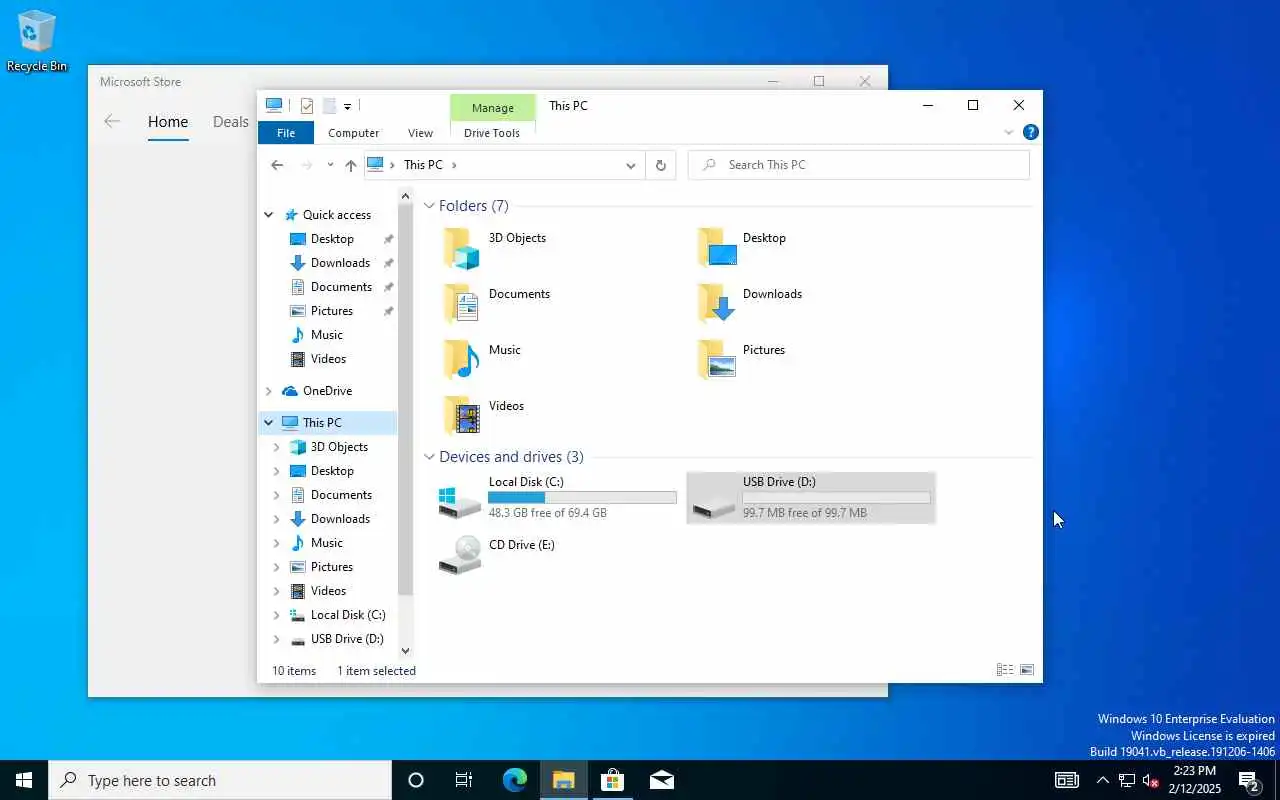
Task: Select Local Disk (C:) drive in main pane
Action: pyautogui.click(x=558, y=497)
